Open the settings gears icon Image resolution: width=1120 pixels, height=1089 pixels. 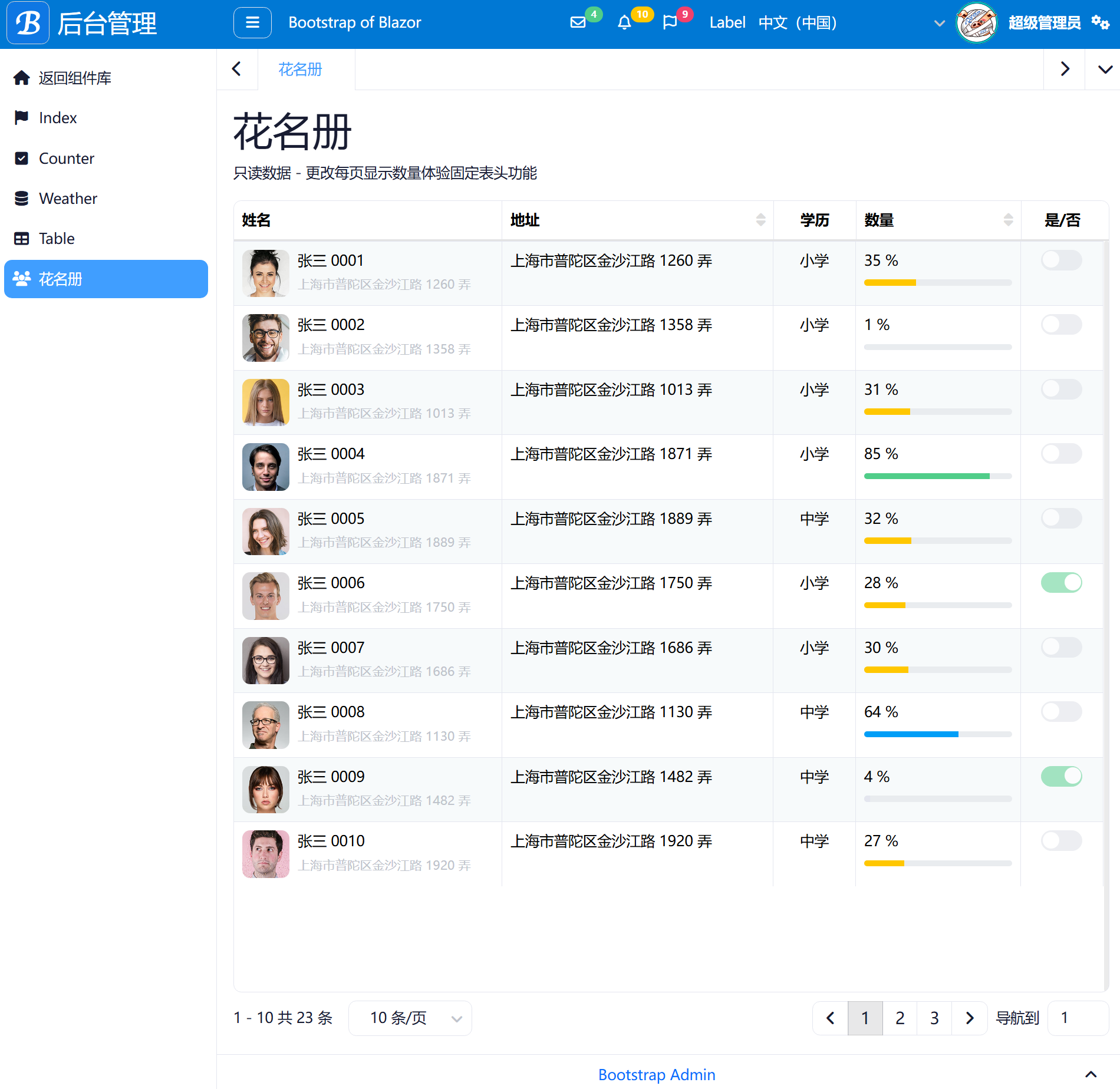coord(1100,22)
